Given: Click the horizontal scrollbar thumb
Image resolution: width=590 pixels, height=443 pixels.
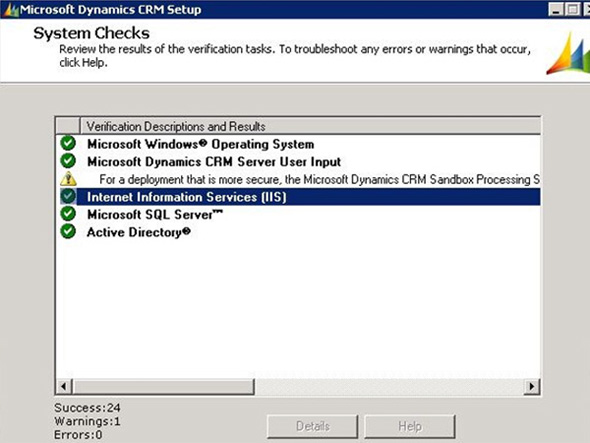Looking at the screenshot, I should (x=163, y=387).
